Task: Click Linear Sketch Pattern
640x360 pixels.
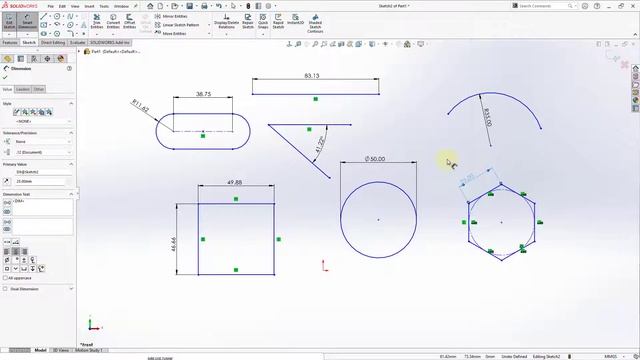Action: point(177,25)
